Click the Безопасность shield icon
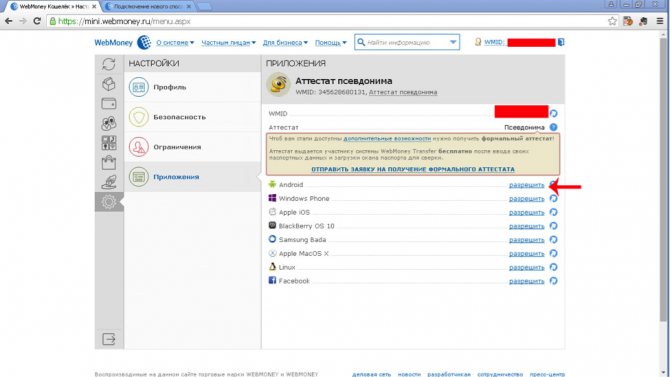The width and height of the screenshot is (670, 377). (x=139, y=117)
